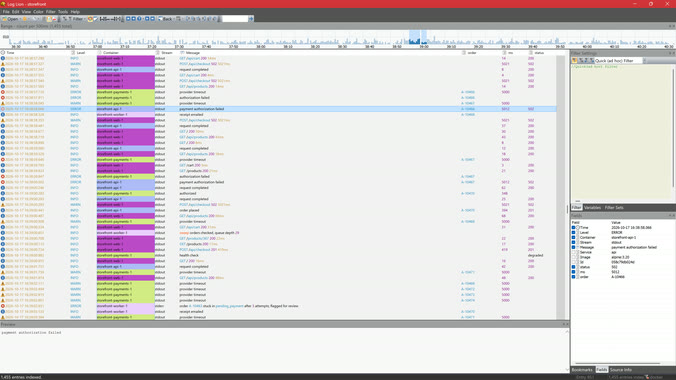Image resolution: width=676 pixels, height=380 pixels.
Task: Click the 'receipt emailed' message under selected row
Action: coord(191,115)
